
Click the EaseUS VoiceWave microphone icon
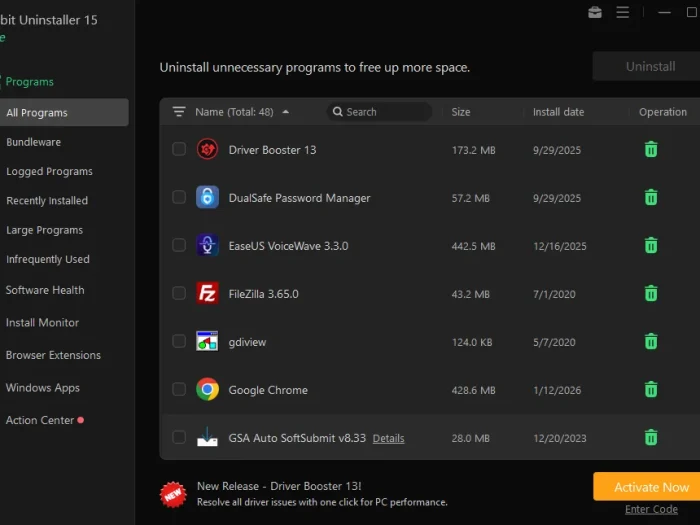(207, 245)
